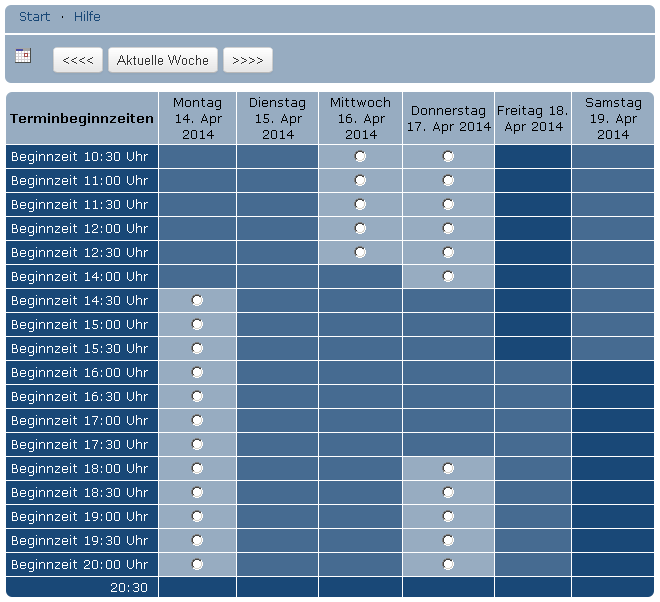Choose Mittwoch 11:00 Uhr radio button
This screenshot has width=660, height=602.
[360, 181]
